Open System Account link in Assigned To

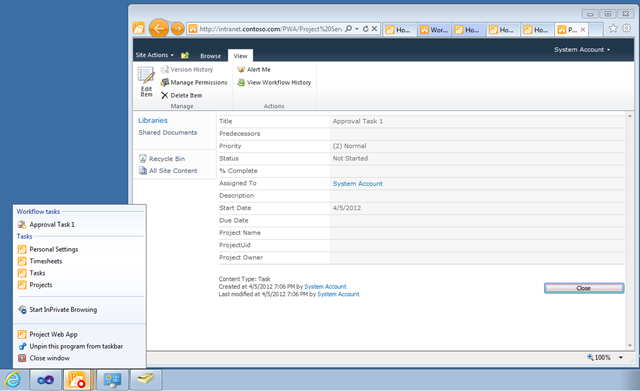pos(358,184)
